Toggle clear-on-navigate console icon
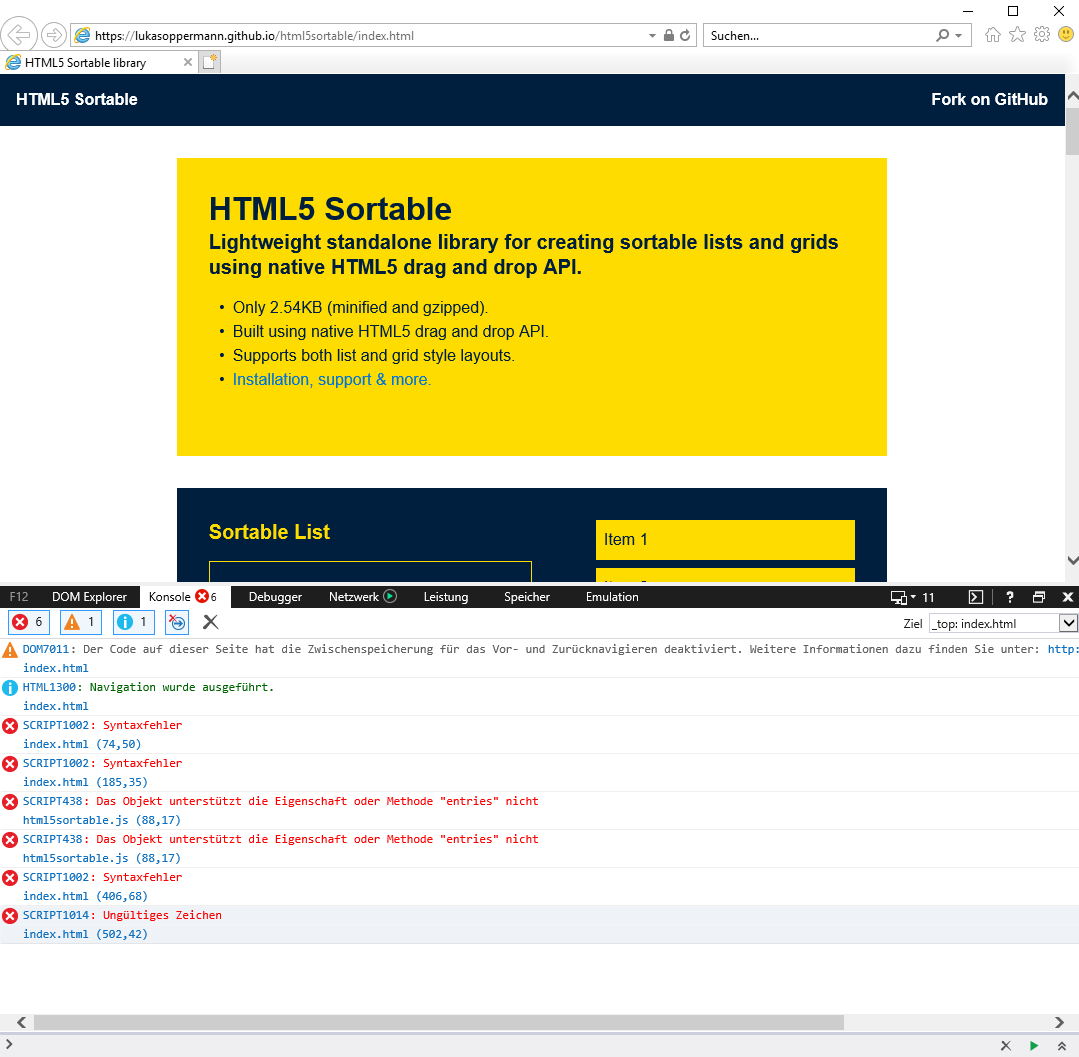Viewport: 1079px width, 1057px height. pyautogui.click(x=177, y=623)
